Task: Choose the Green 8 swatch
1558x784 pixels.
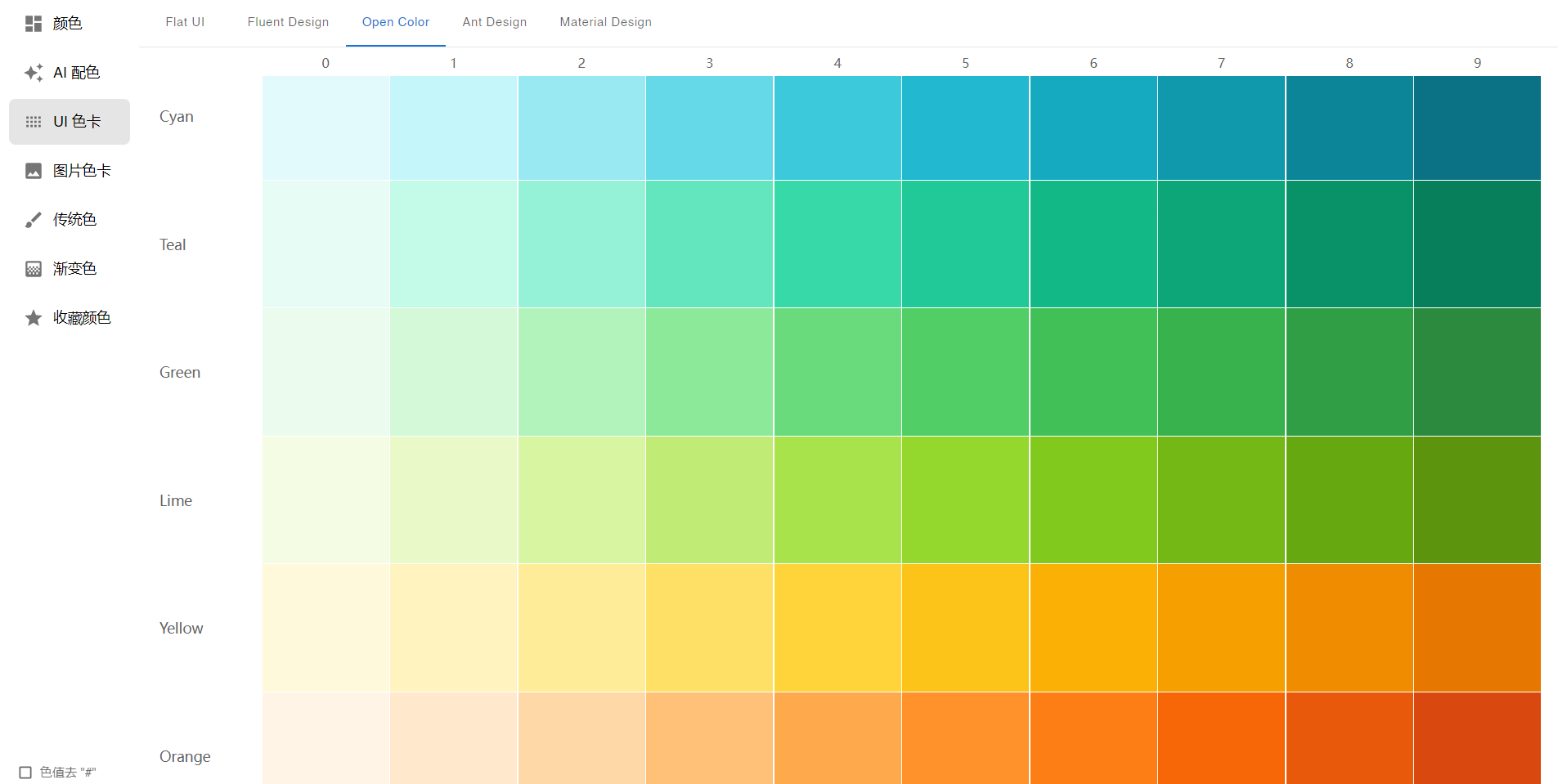Action: 1349,372
